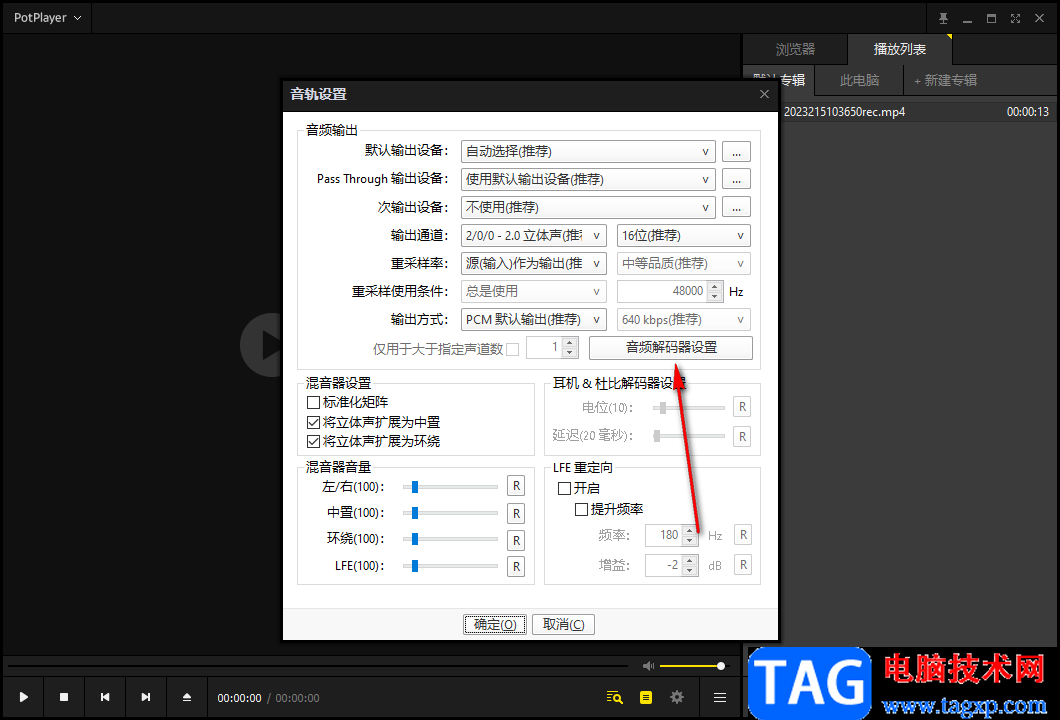Open secondary output device browse button

(x=736, y=207)
